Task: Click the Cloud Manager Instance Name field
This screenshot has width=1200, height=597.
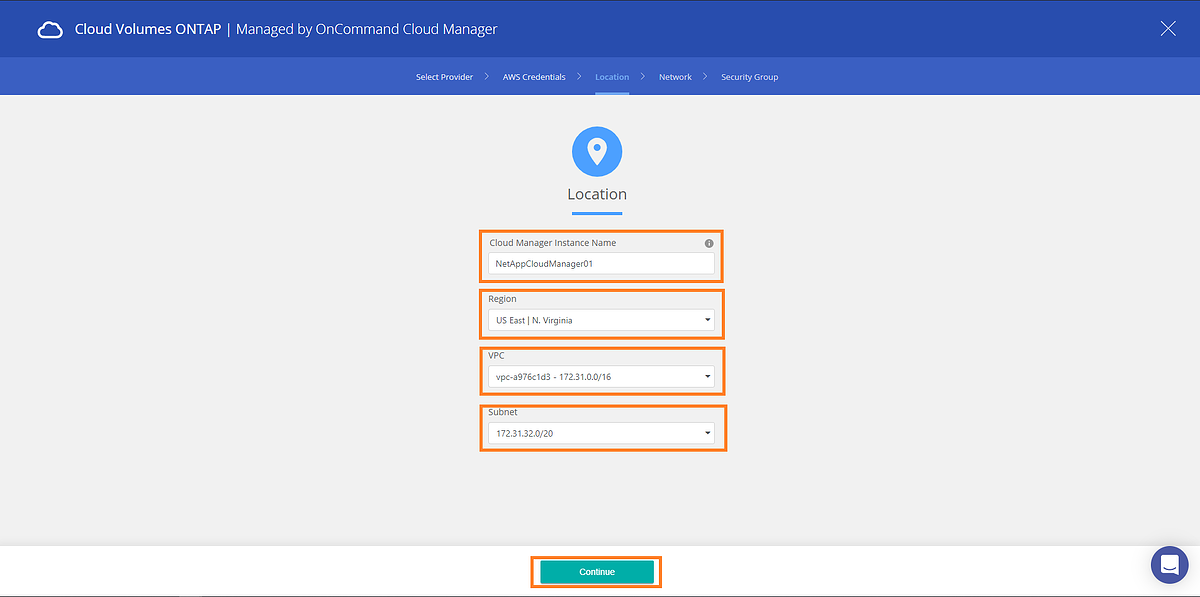Action: (x=602, y=264)
